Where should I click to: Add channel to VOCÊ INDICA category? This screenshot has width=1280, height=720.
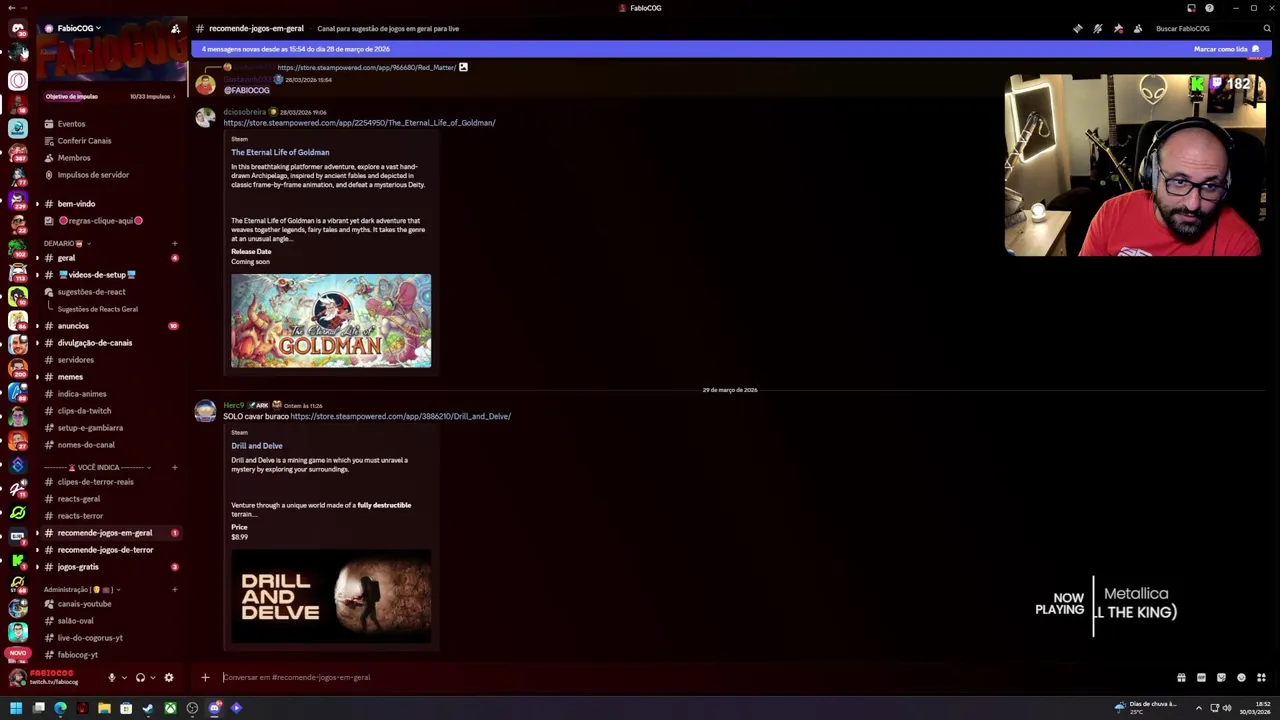(175, 467)
